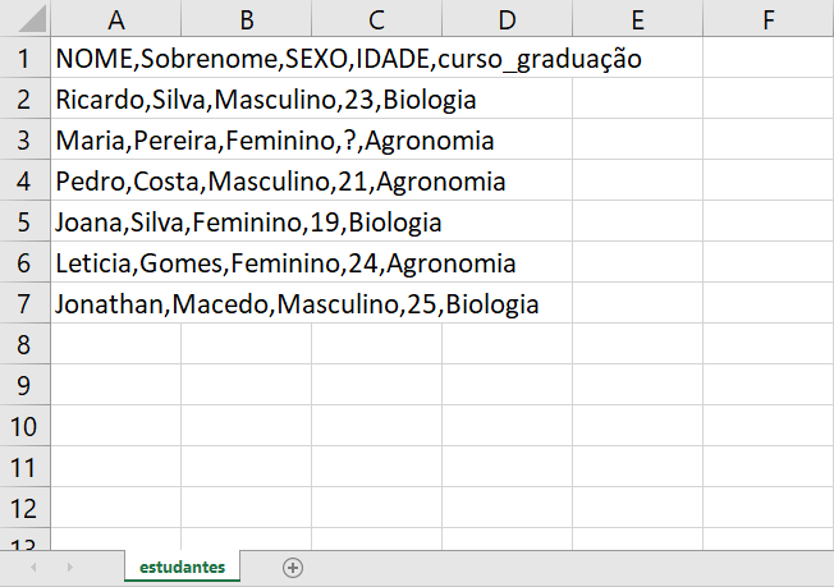834x587 pixels.
Task: Select column F header
Action: [768, 18]
